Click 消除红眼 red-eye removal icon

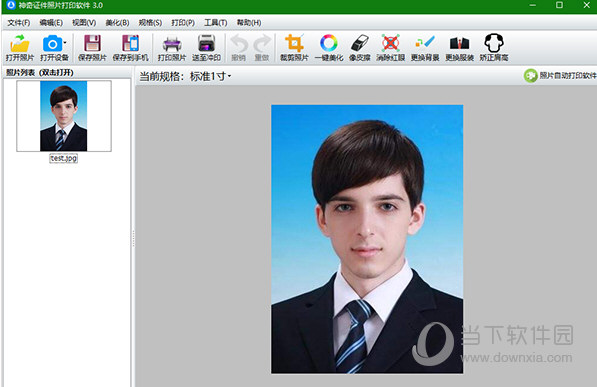[391, 43]
